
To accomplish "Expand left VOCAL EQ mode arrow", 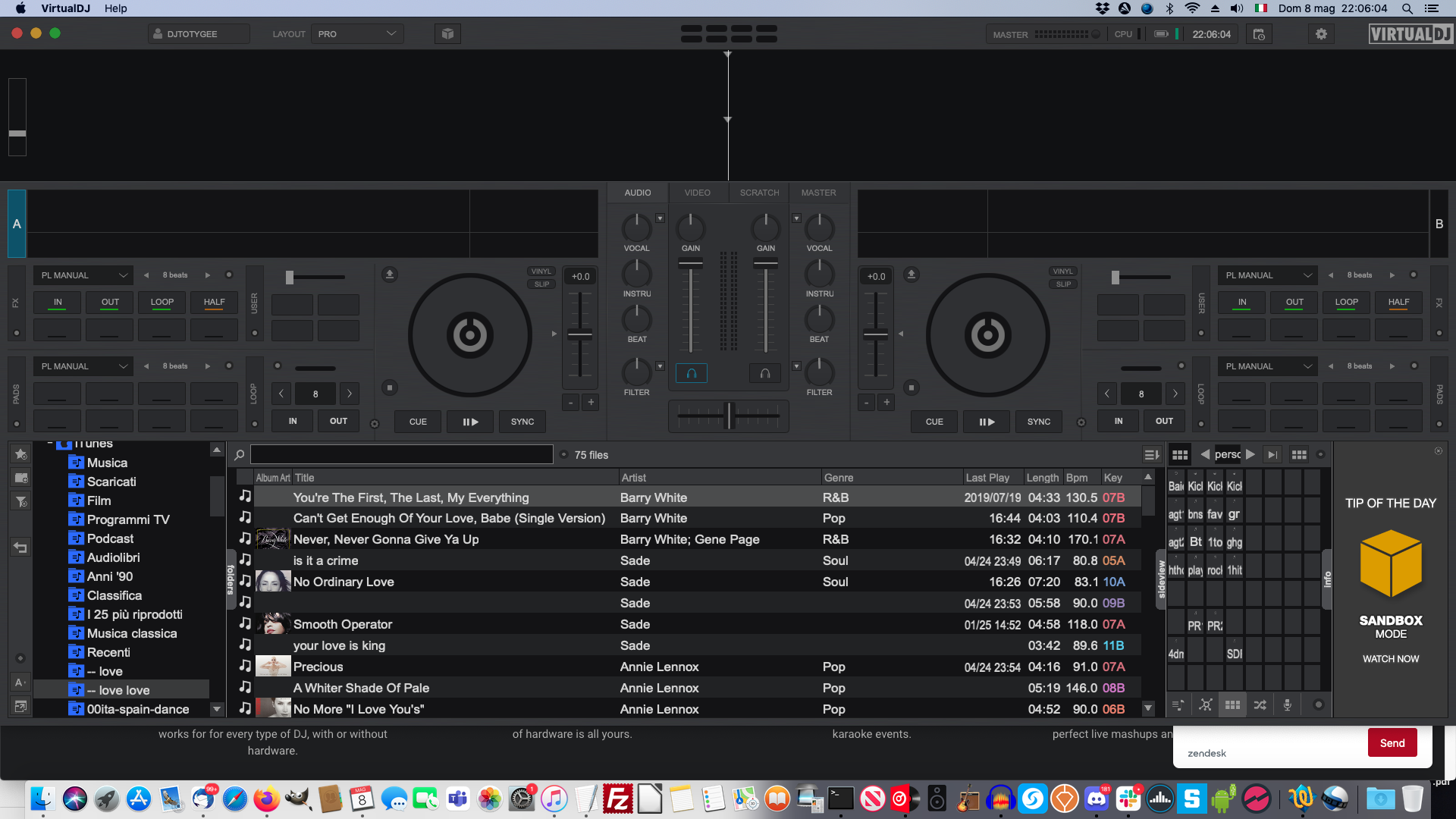I will click(x=660, y=218).
